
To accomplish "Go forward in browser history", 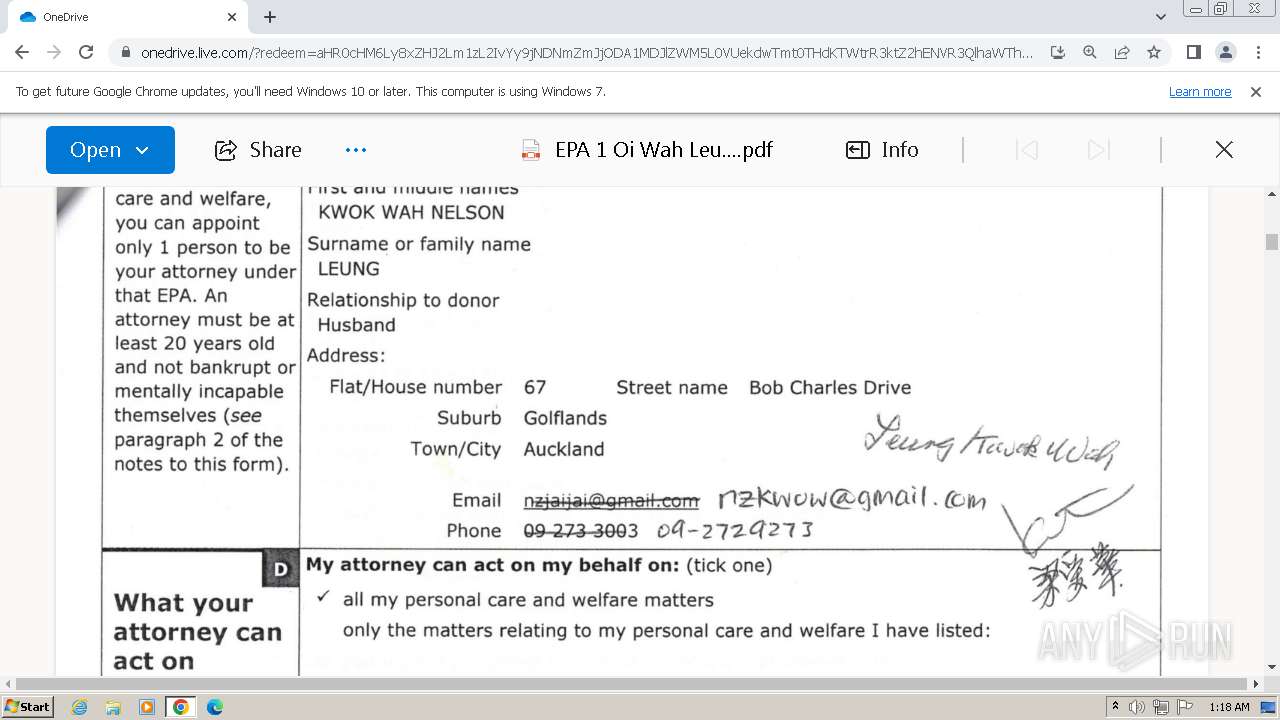I will [54, 52].
